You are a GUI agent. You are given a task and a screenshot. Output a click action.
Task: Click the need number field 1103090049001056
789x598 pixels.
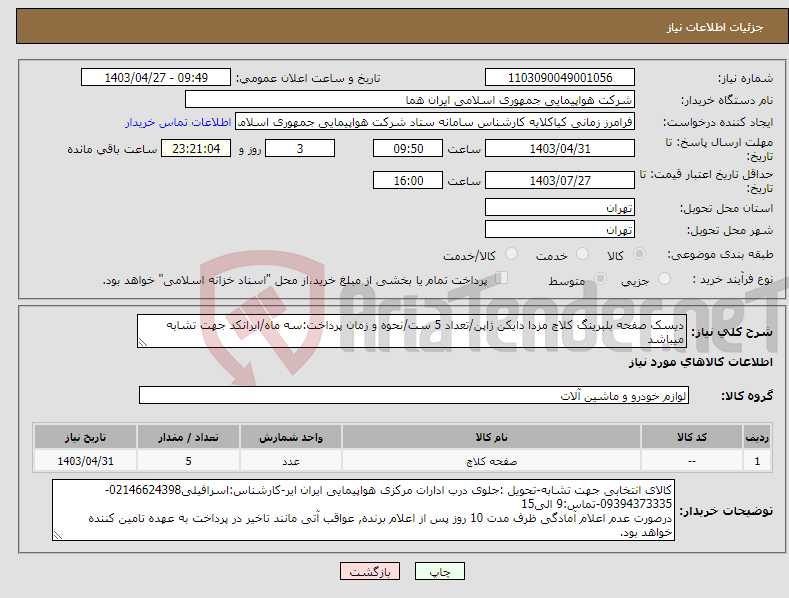(x=560, y=78)
